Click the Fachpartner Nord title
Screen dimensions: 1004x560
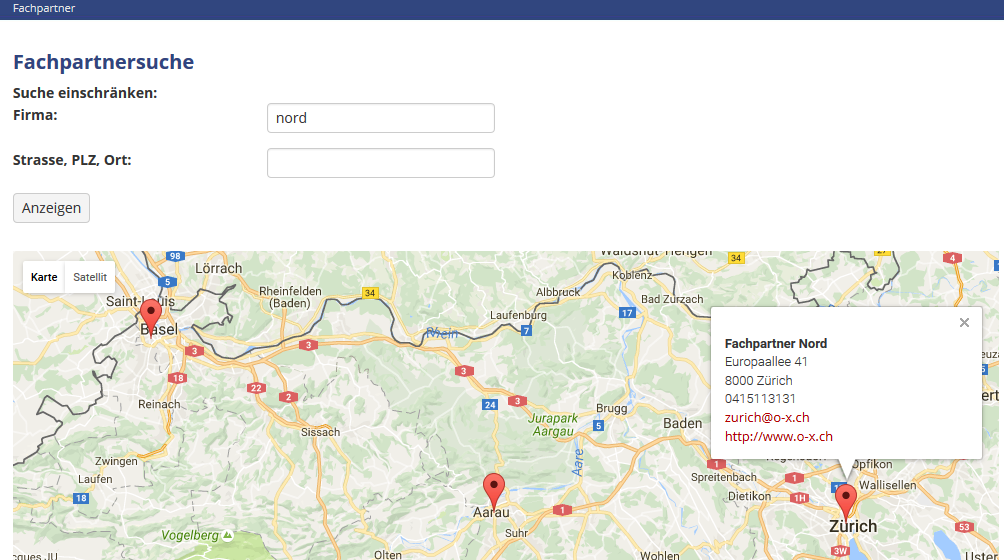(x=775, y=344)
